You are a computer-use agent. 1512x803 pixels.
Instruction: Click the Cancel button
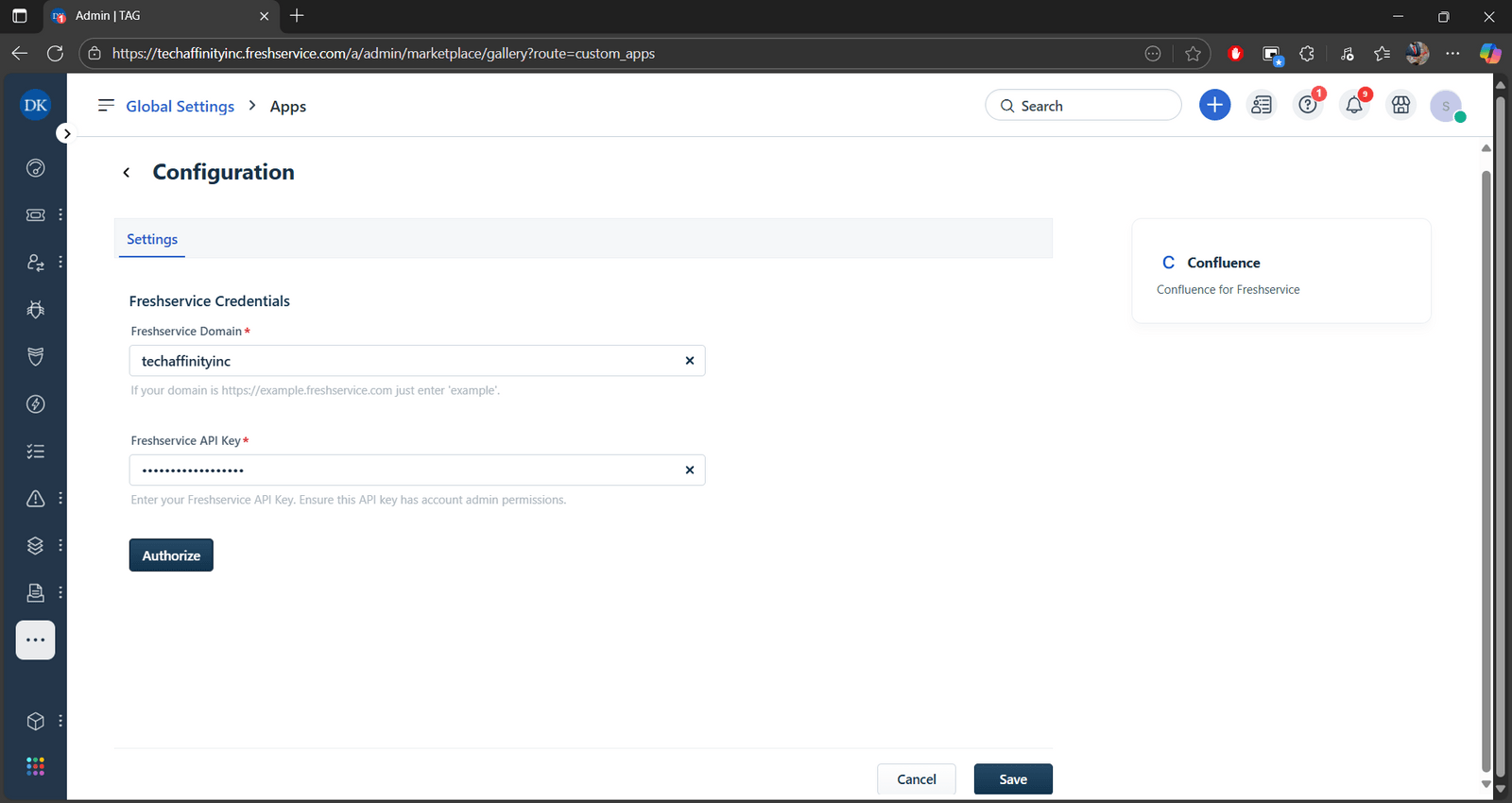point(916,779)
